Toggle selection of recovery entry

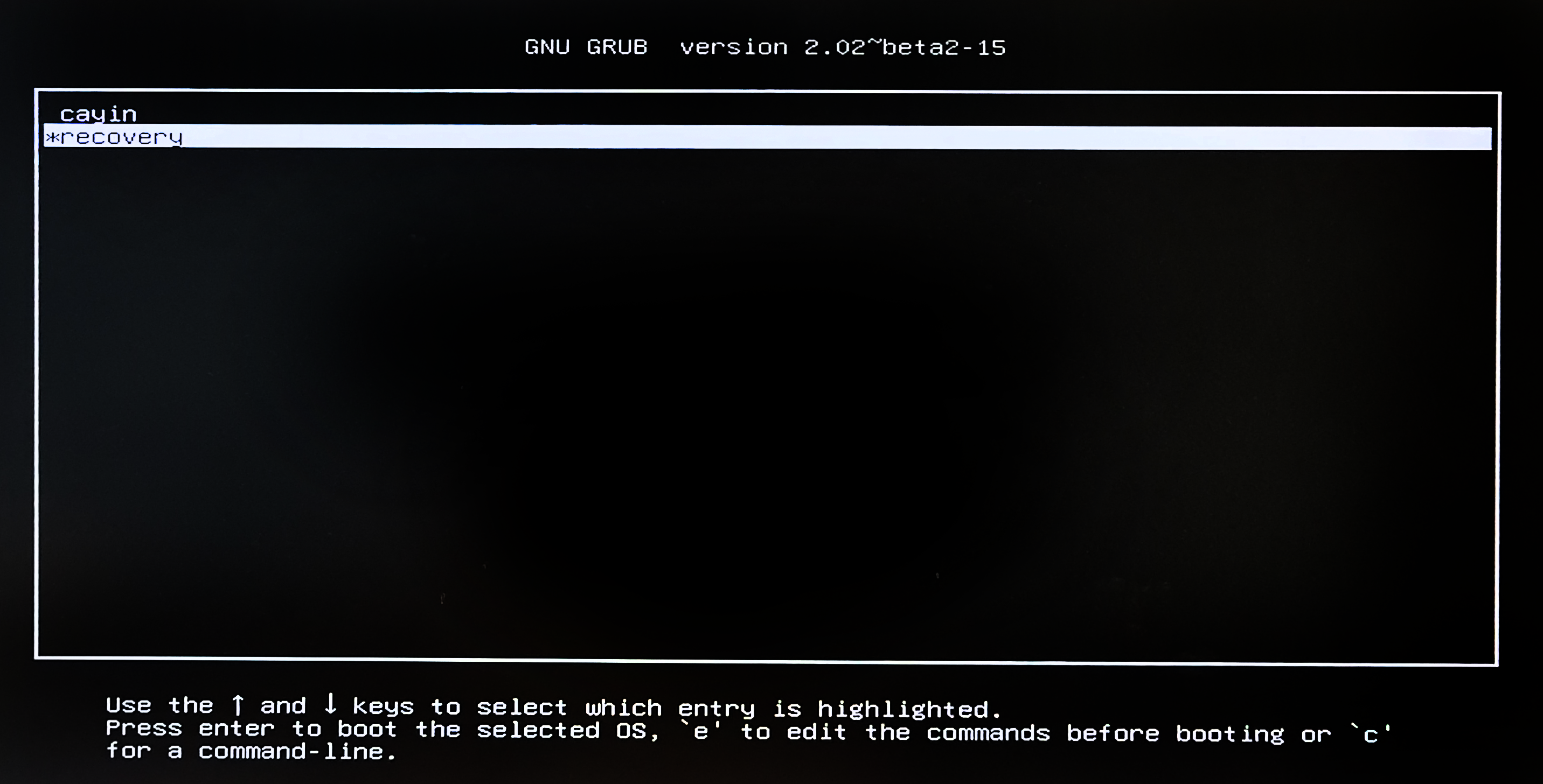pos(770,137)
